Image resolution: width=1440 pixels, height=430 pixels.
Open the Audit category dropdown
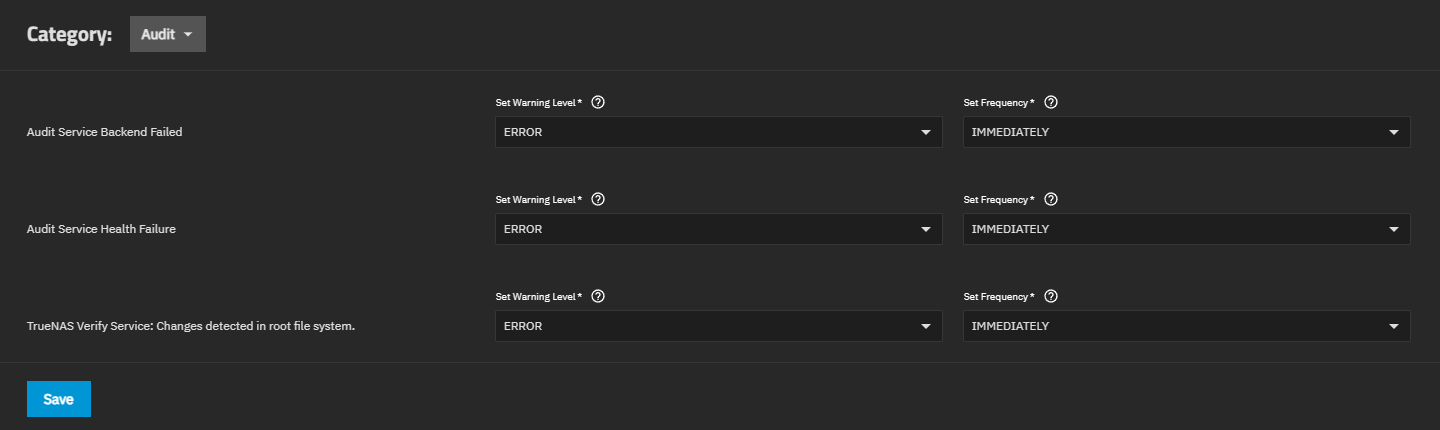point(167,34)
